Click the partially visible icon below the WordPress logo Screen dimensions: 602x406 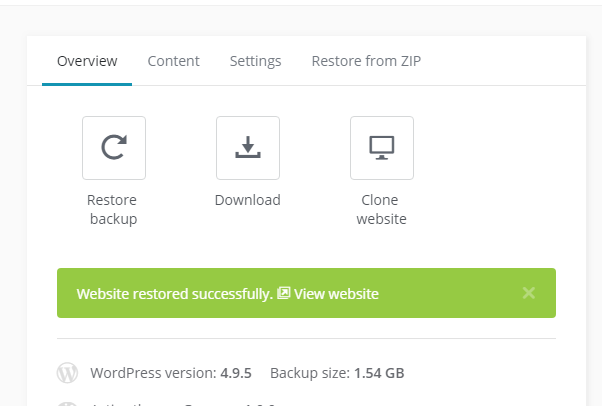pyautogui.click(x=67, y=403)
